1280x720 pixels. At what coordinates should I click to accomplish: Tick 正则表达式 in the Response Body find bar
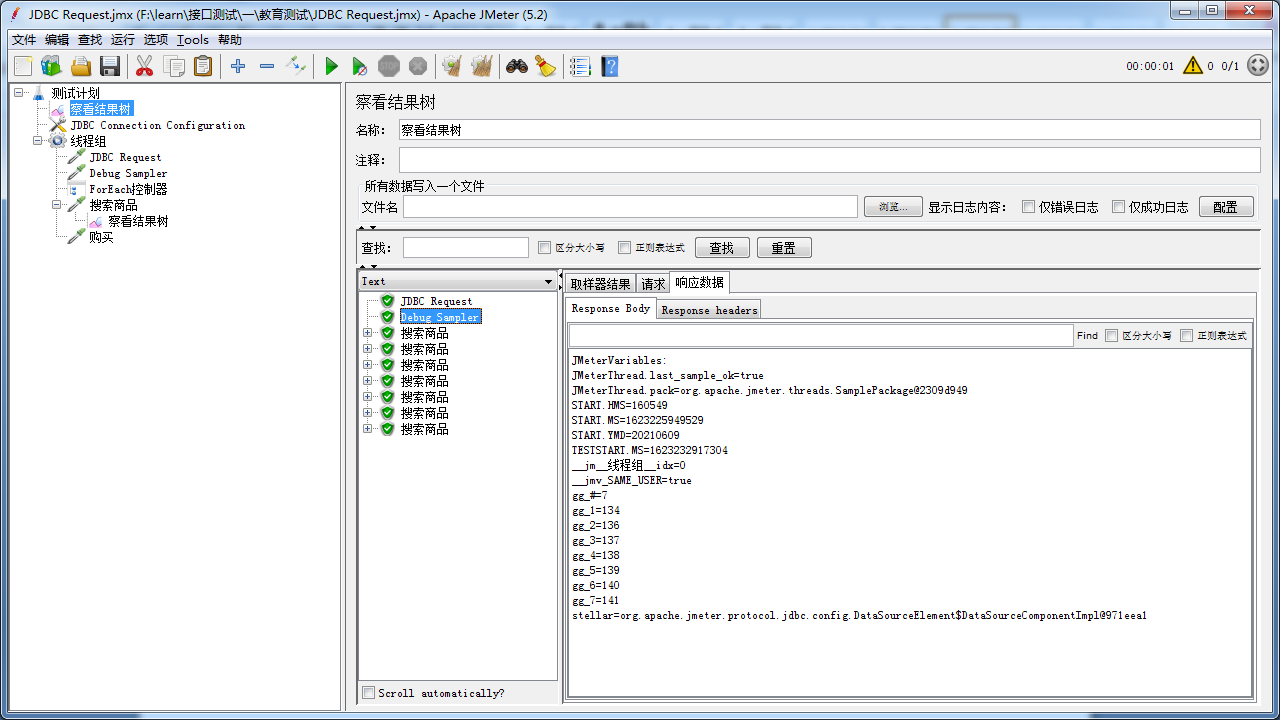tap(1187, 336)
